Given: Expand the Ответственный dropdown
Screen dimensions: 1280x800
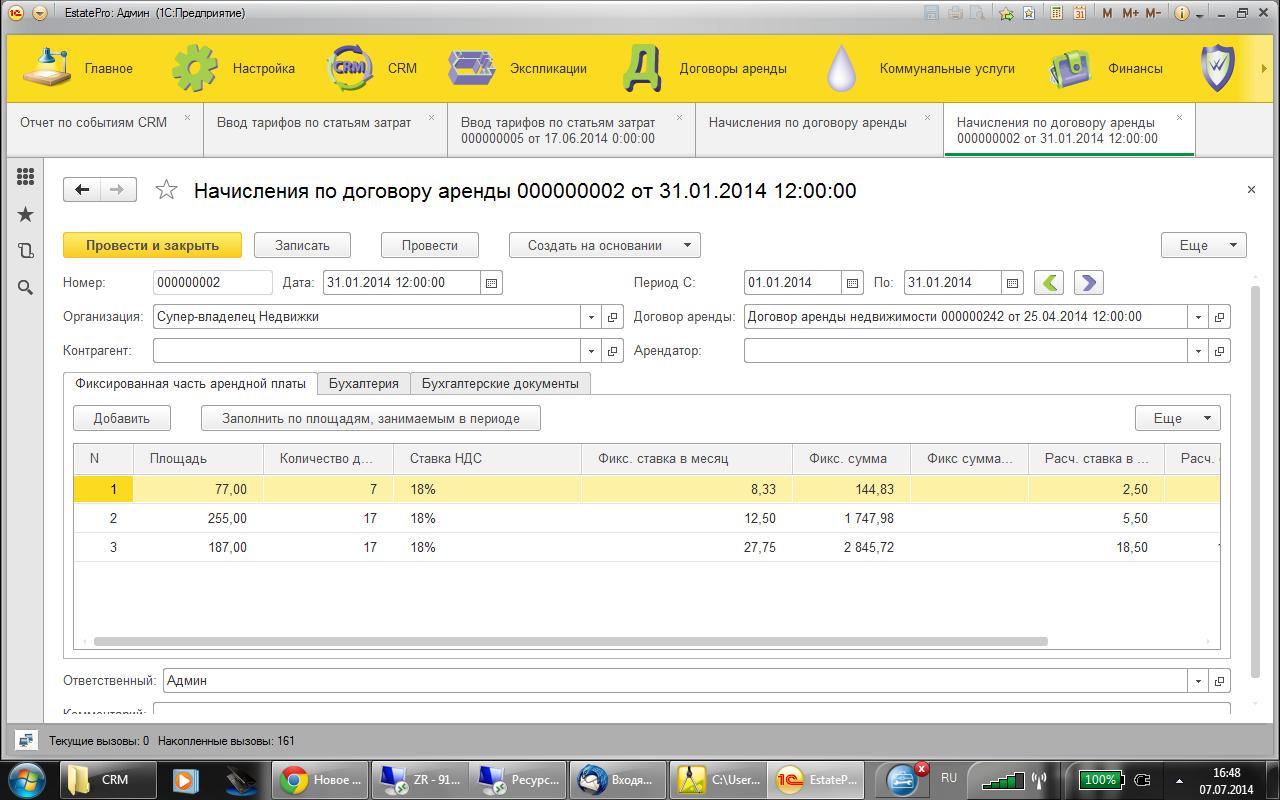Looking at the screenshot, I should (1198, 681).
